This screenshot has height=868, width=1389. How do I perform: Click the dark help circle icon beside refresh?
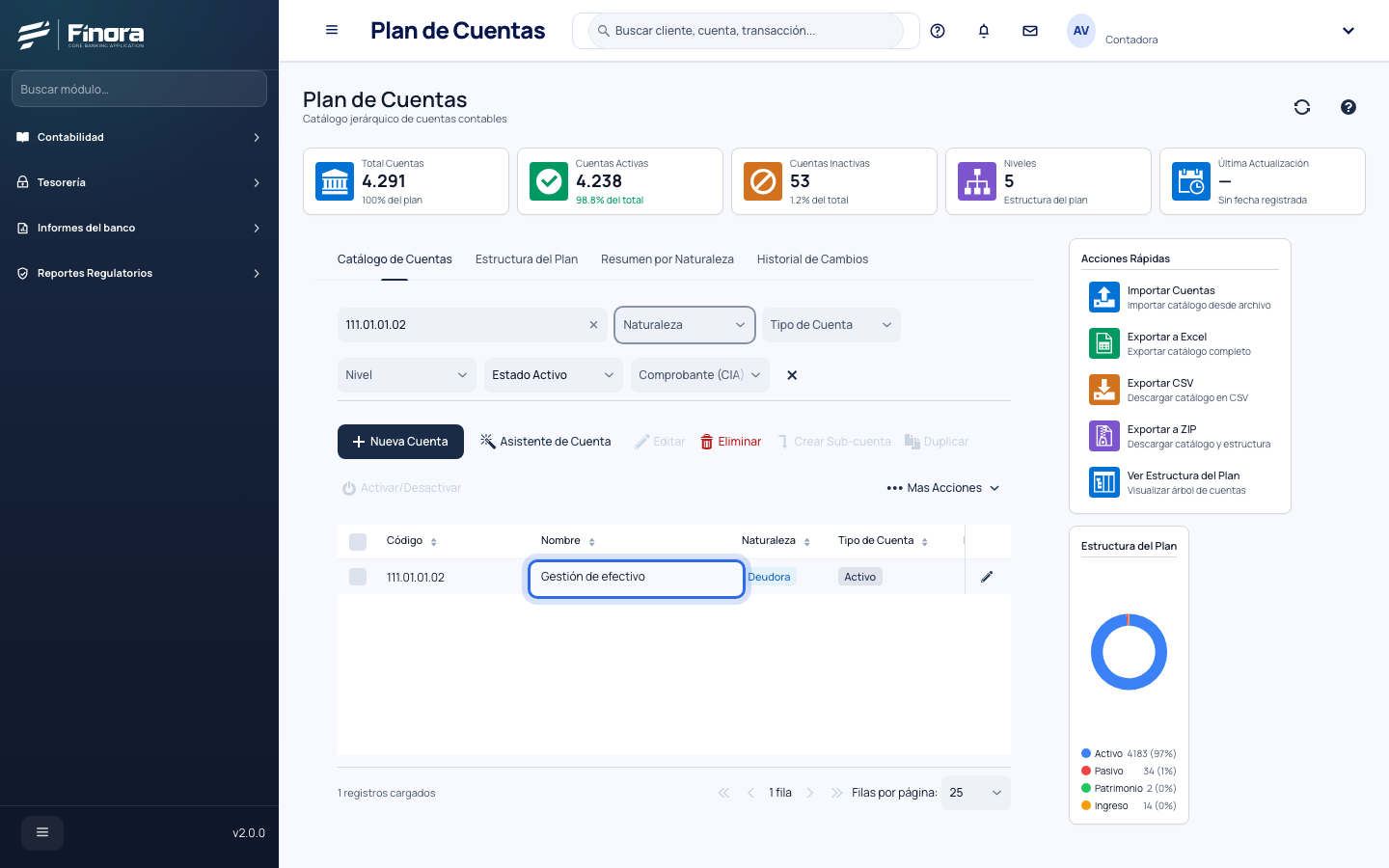[1348, 107]
